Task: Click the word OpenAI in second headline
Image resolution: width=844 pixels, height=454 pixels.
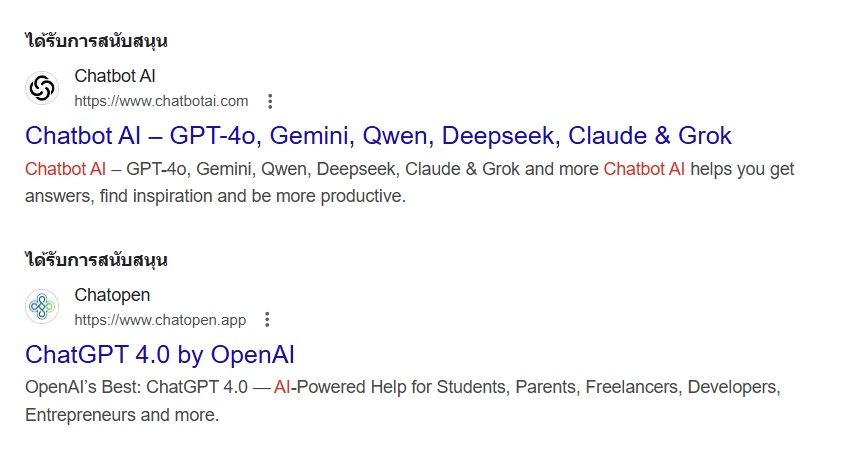Action: 252,355
